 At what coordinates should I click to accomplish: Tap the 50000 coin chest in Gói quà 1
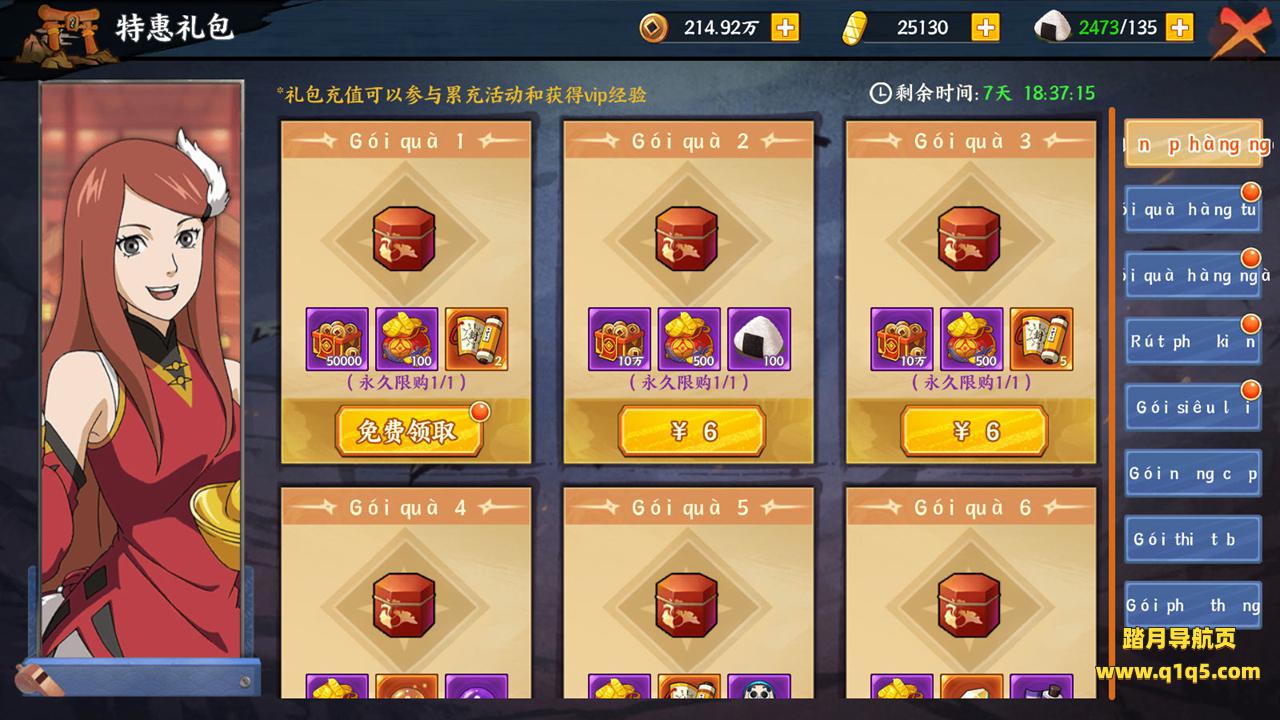(x=337, y=340)
